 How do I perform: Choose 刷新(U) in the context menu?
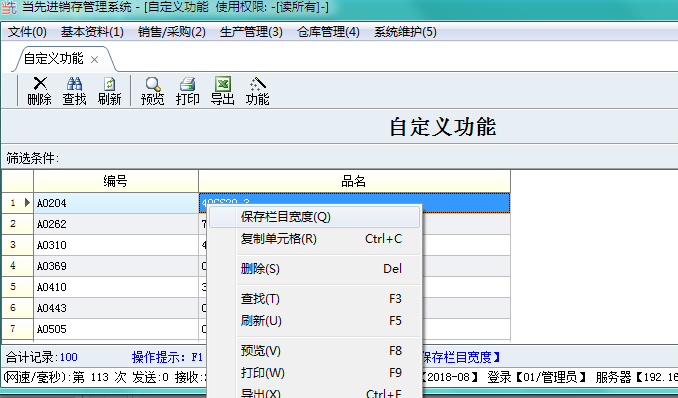click(314, 321)
